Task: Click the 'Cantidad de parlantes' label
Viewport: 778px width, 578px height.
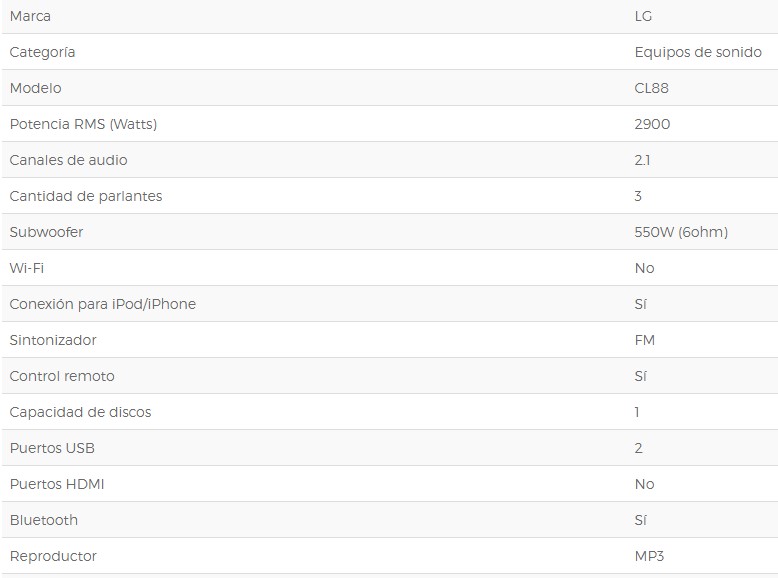Action: pyautogui.click(x=85, y=196)
